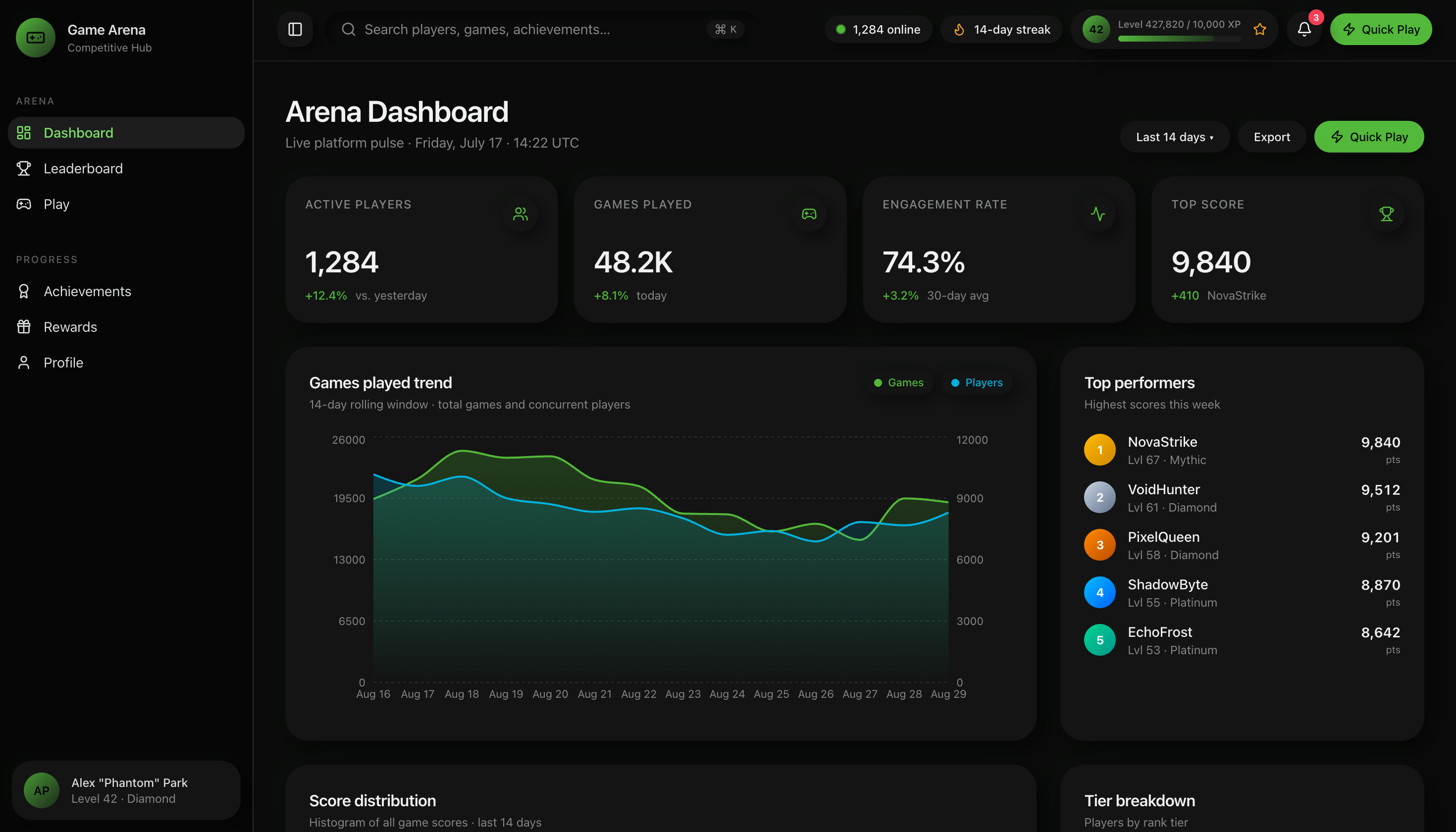
Task: Open notifications bell
Action: point(1304,29)
